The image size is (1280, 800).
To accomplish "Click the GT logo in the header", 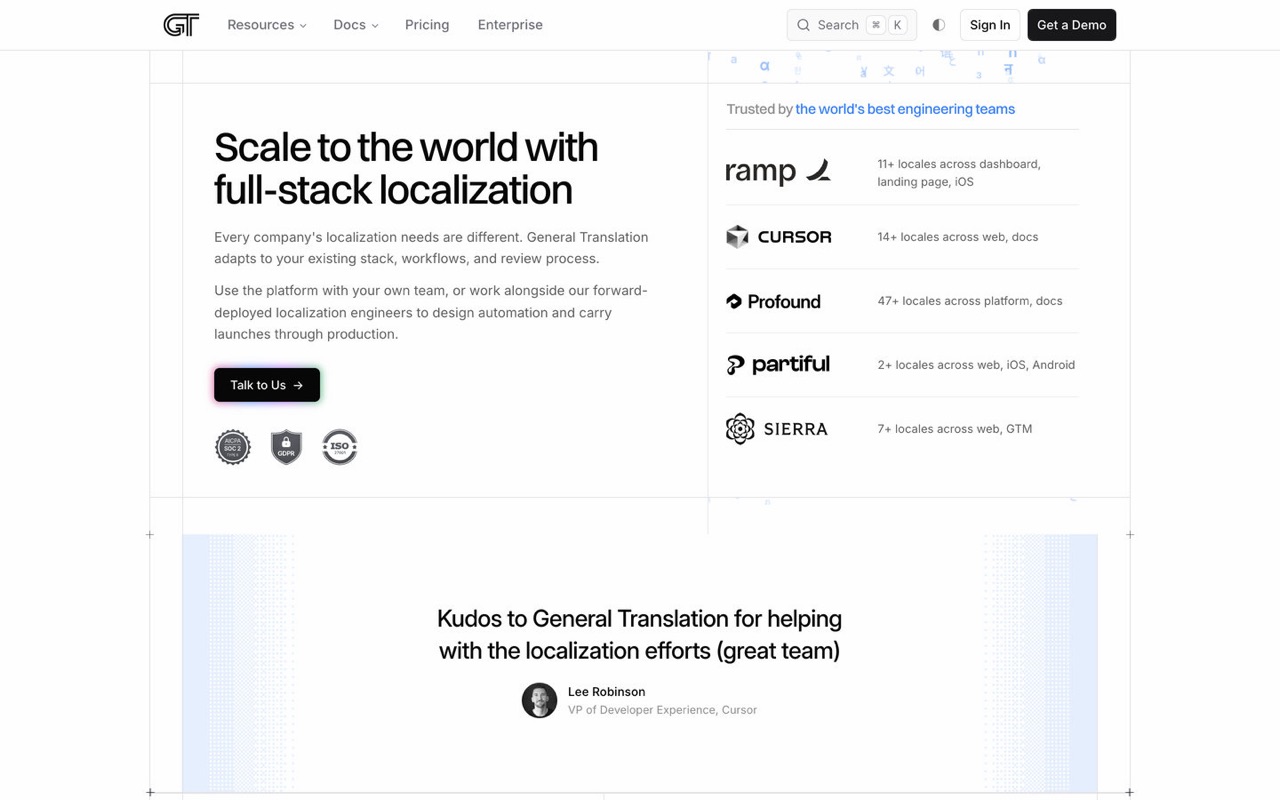I will (x=181, y=25).
